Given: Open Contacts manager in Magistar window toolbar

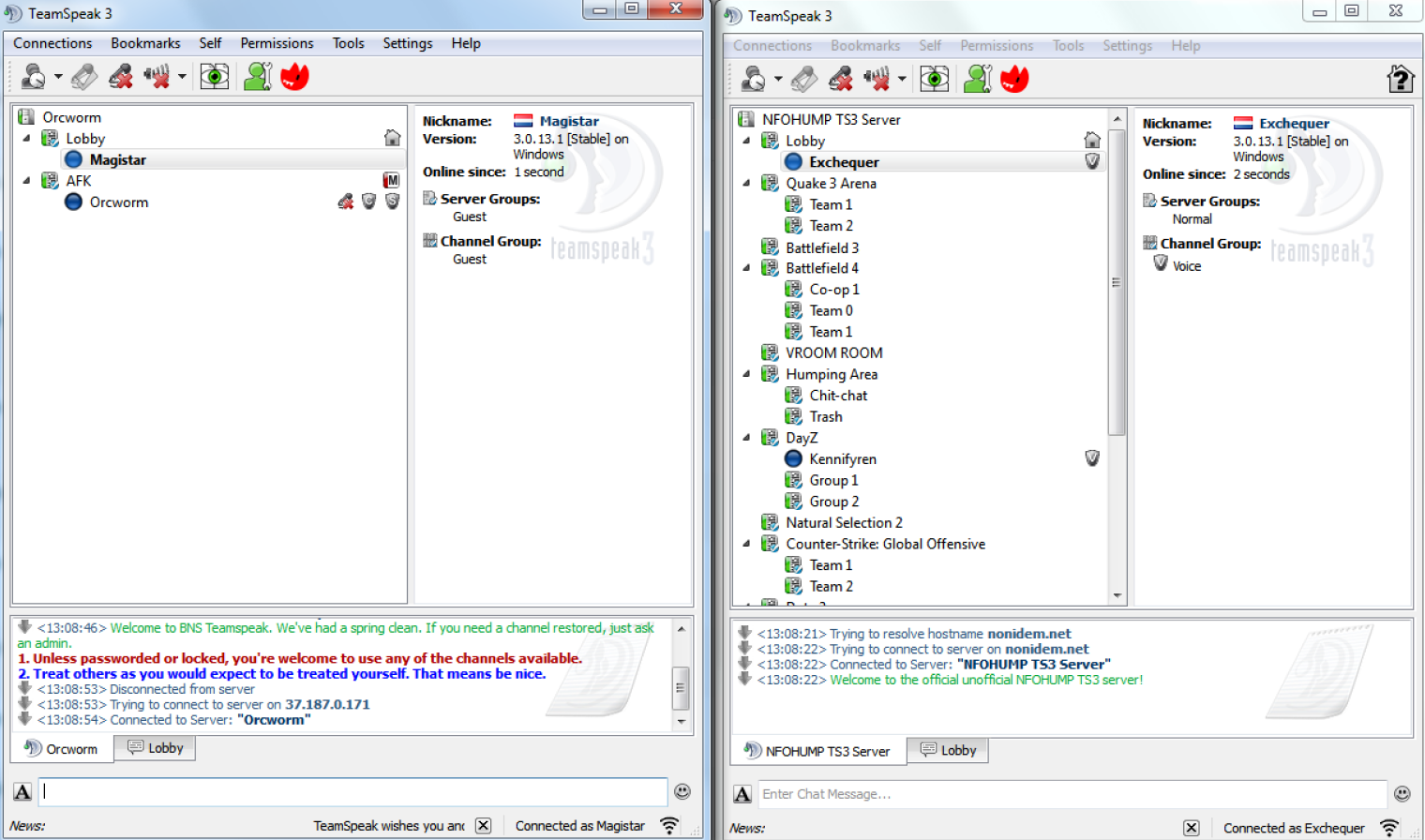Looking at the screenshot, I should click(258, 76).
